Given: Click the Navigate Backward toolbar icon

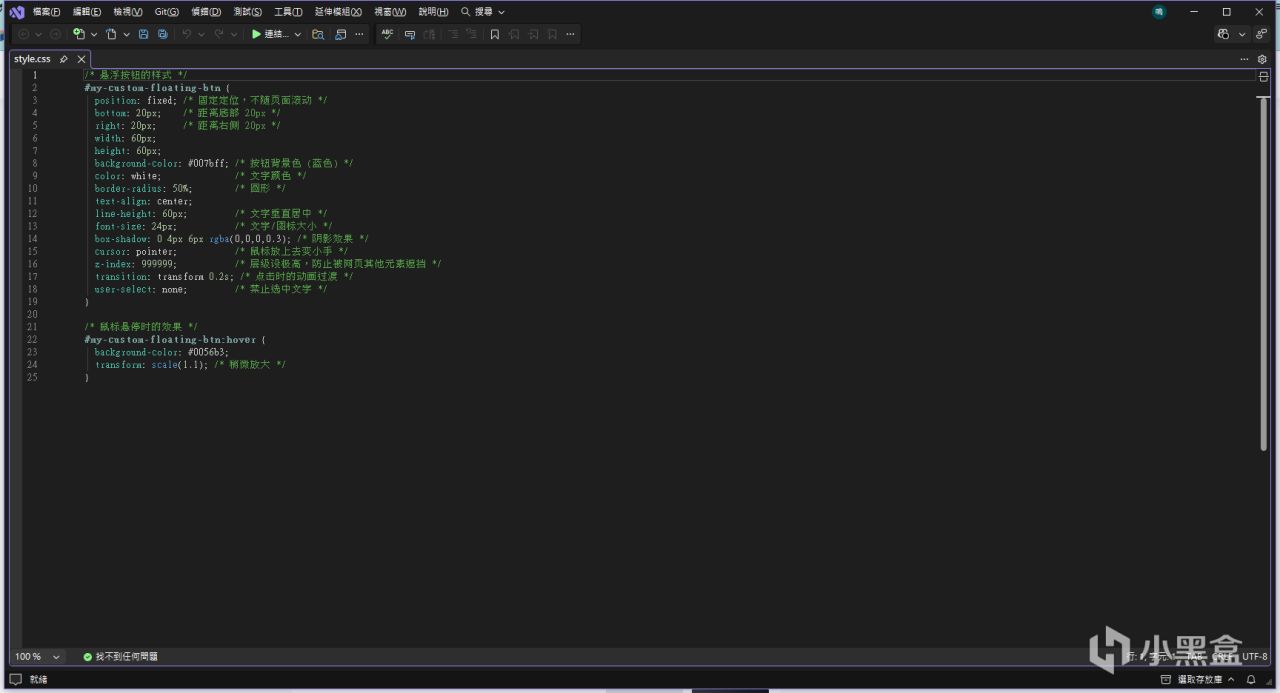Looking at the screenshot, I should (x=23, y=34).
